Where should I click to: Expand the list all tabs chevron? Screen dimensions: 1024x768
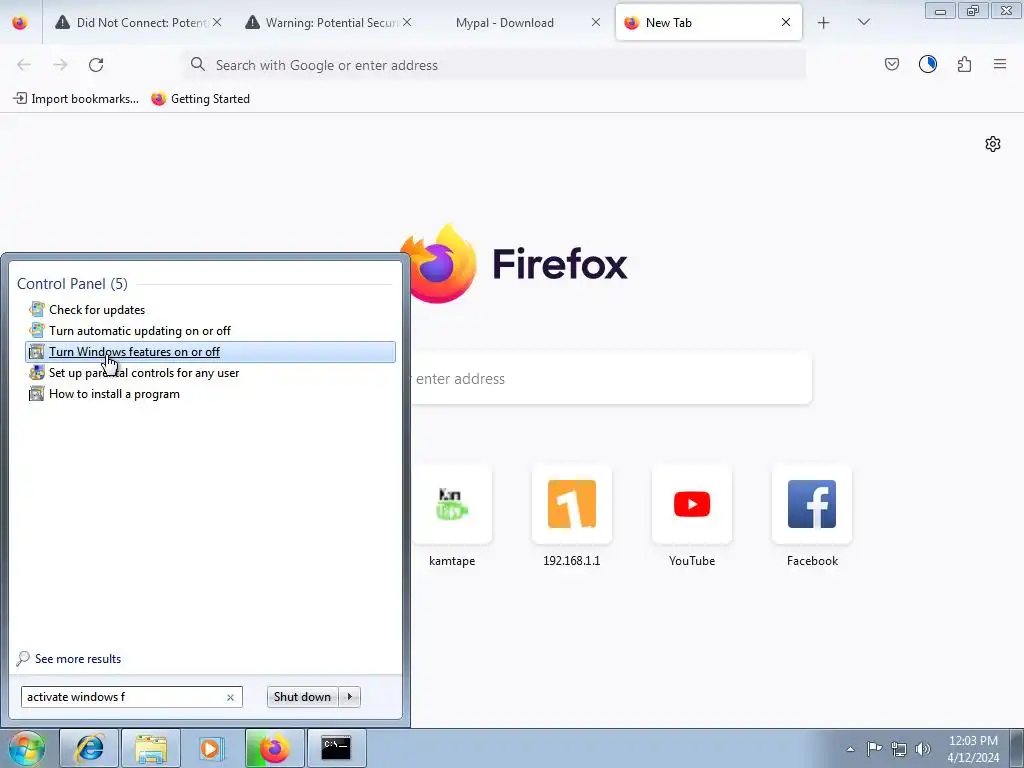point(863,23)
